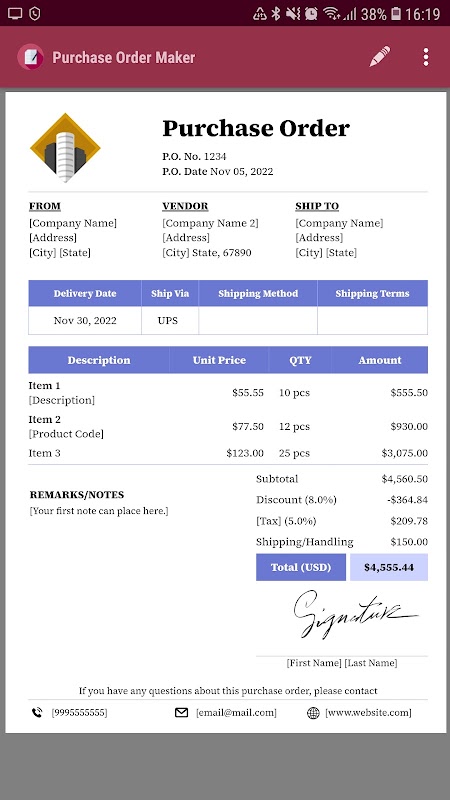Select the Delivery Date column header
450x800 pixels.
tap(85, 293)
